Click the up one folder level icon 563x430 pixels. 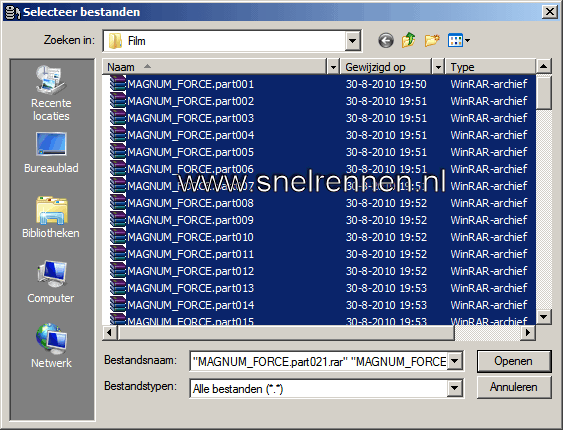click(x=409, y=40)
